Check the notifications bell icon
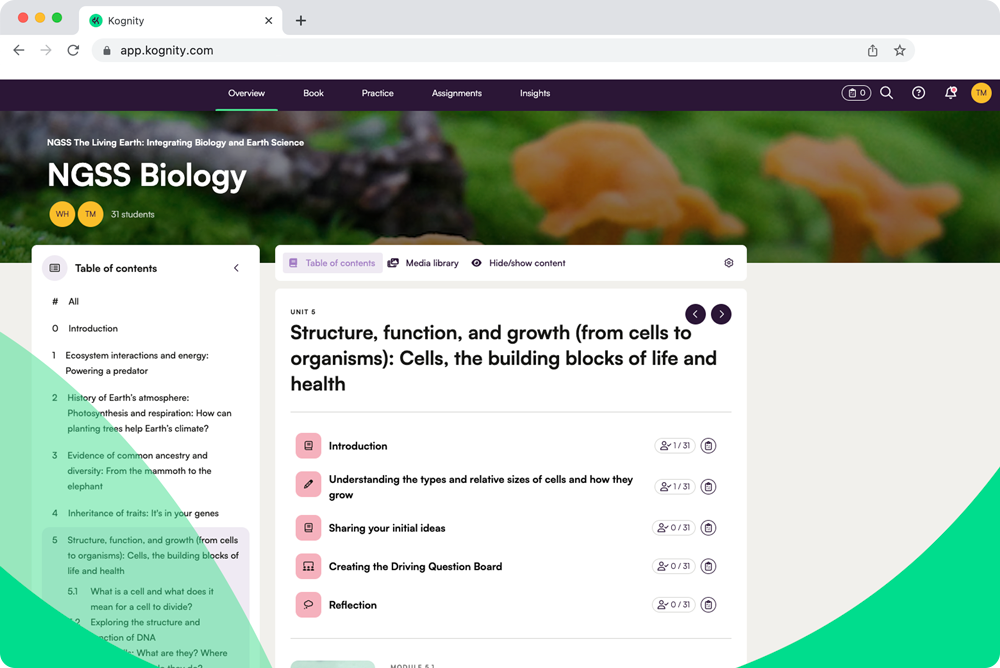The width and height of the screenshot is (1000, 668). (x=950, y=93)
